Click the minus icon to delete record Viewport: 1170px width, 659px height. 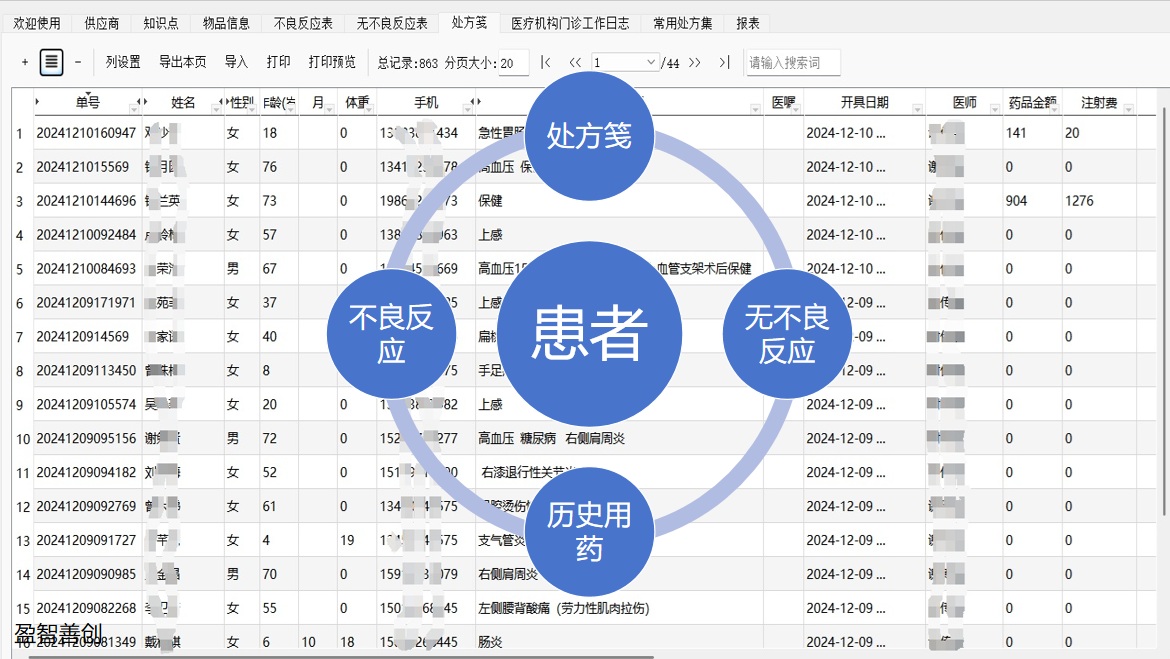coord(78,62)
